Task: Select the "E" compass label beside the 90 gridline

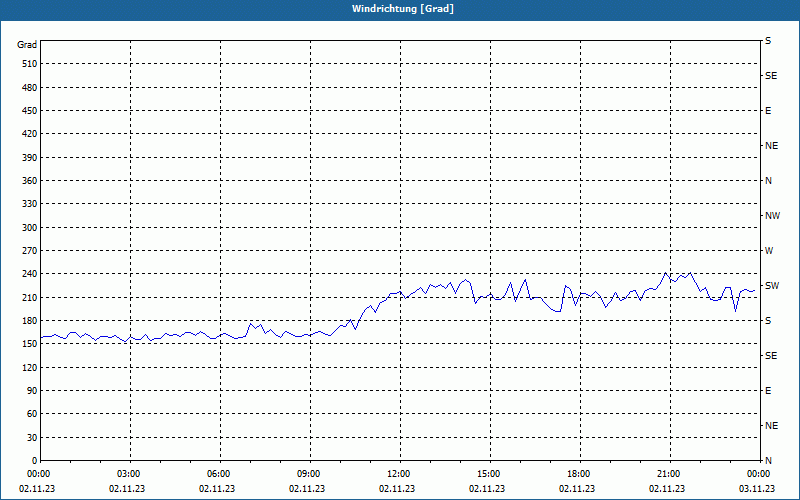Action: pos(768,391)
